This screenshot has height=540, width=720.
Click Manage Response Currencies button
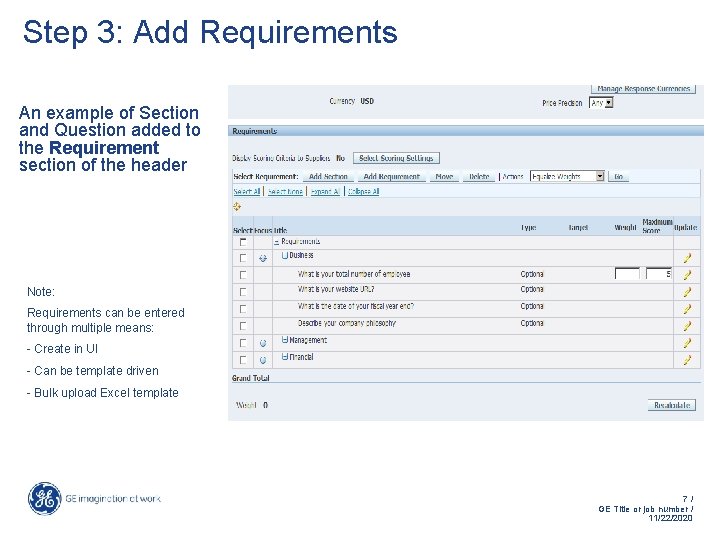(643, 89)
